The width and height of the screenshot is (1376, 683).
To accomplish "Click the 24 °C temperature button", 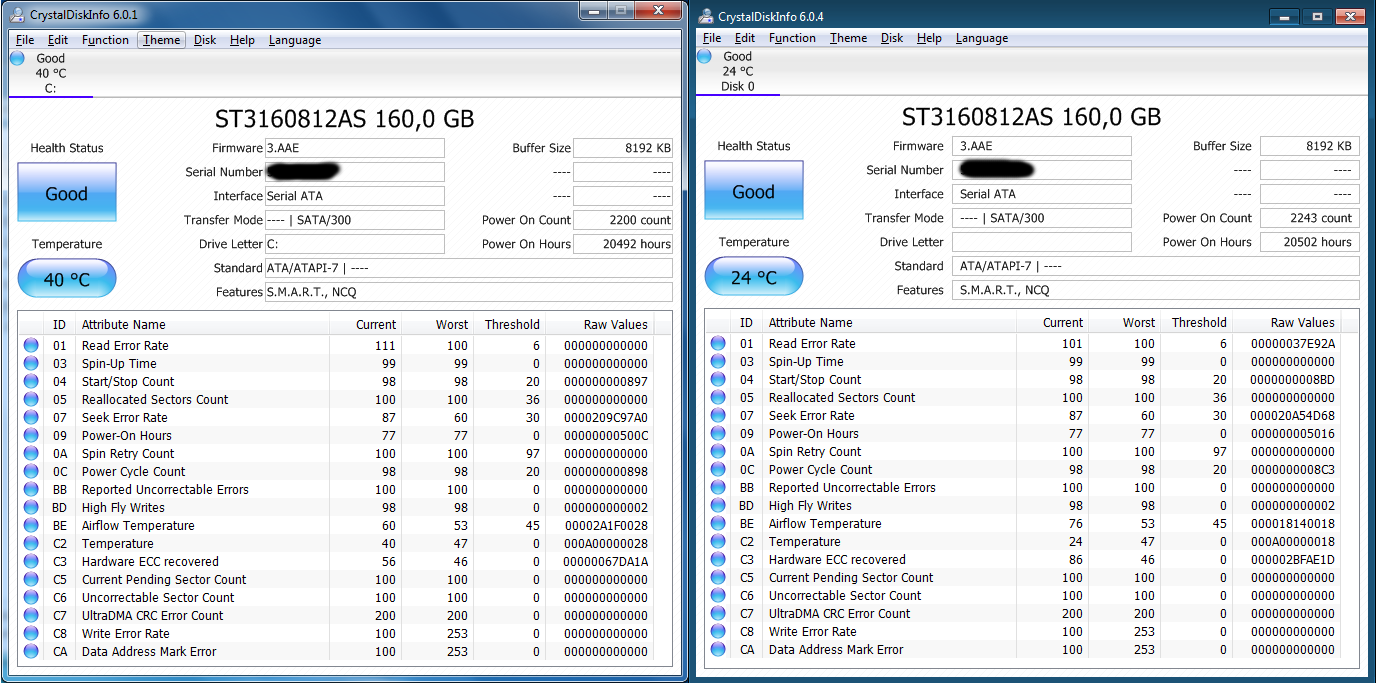I will point(754,277).
